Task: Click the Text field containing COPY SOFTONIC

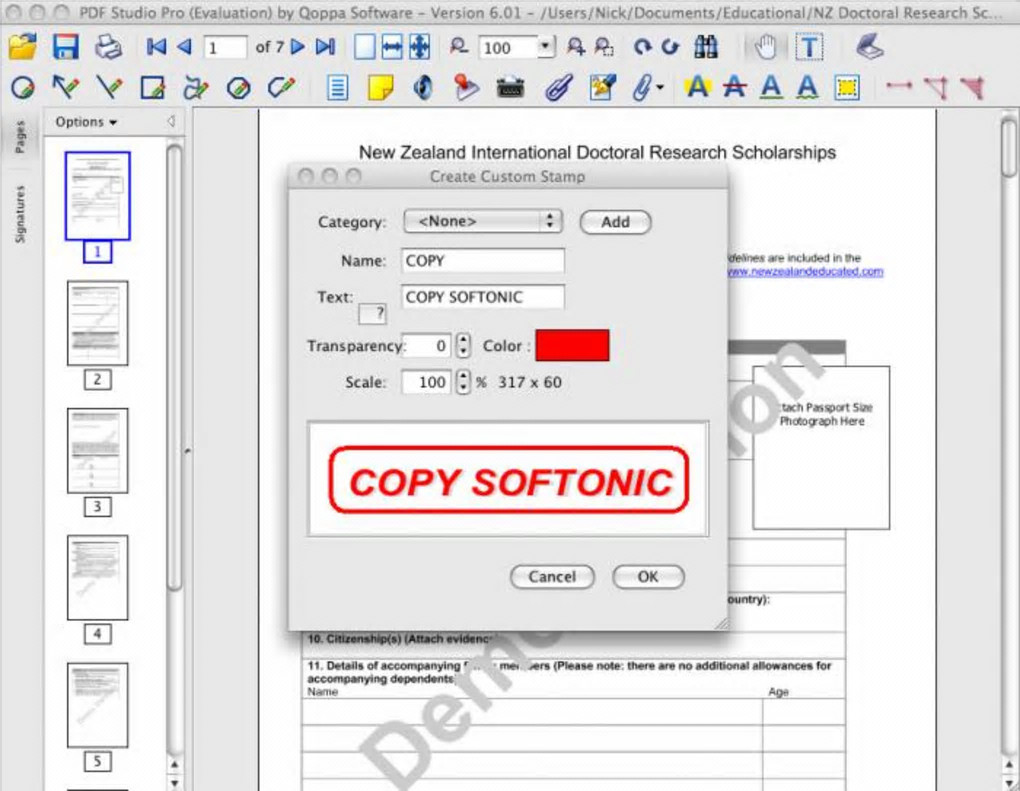Action: click(483, 297)
